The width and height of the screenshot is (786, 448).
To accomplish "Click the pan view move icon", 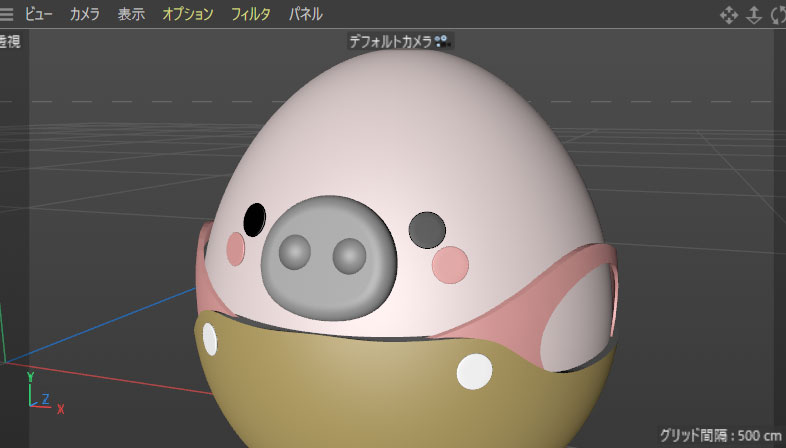I will [x=728, y=15].
